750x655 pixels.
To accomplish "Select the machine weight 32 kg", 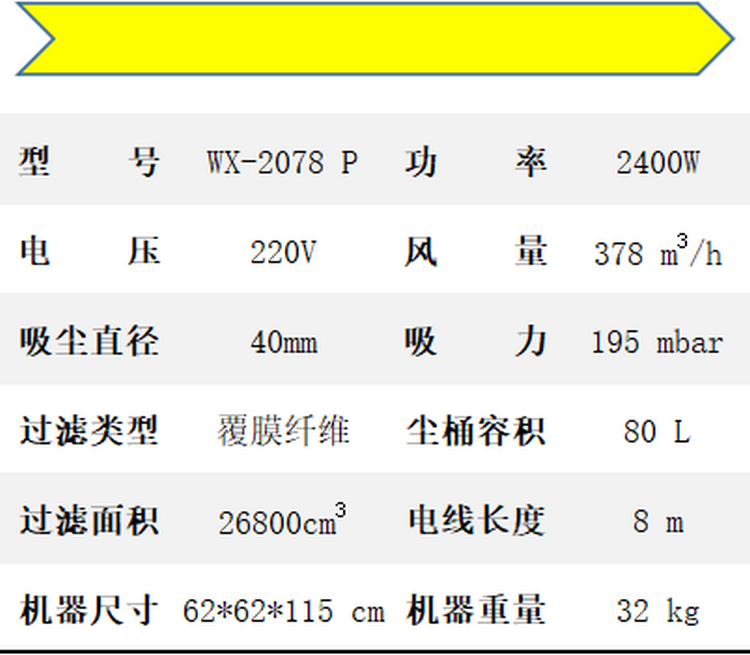I will pyautogui.click(x=658, y=612).
